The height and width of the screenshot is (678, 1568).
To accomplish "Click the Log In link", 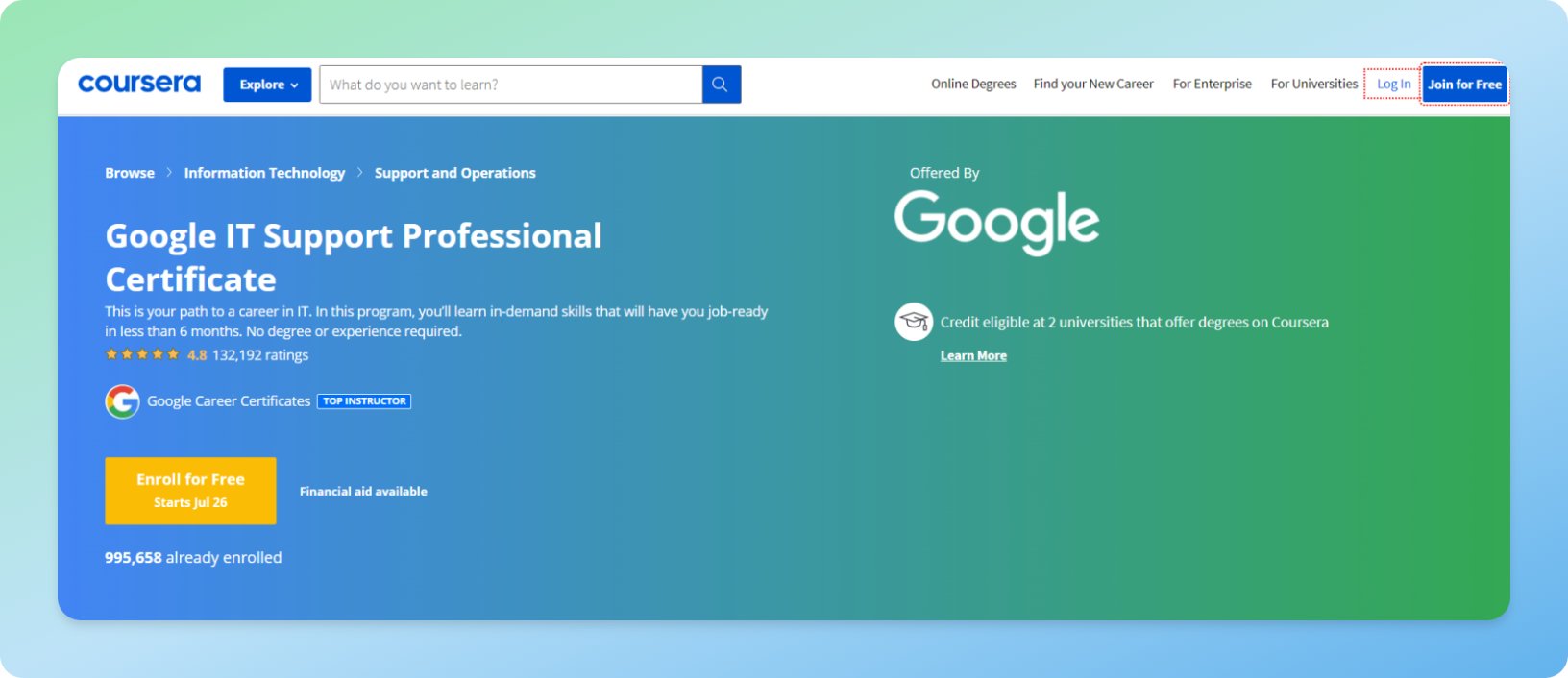I will [1393, 85].
